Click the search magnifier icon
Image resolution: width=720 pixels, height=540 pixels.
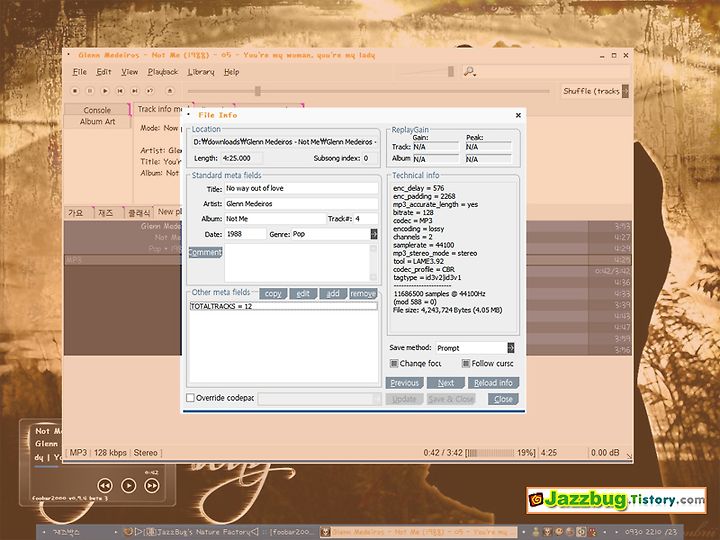[x=469, y=72]
